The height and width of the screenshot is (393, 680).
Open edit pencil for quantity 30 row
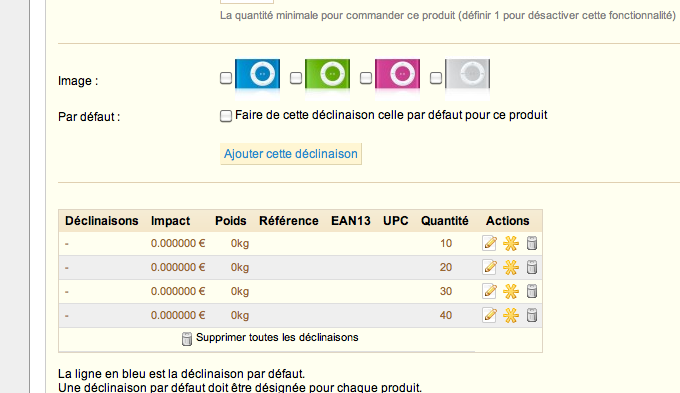[490, 291]
